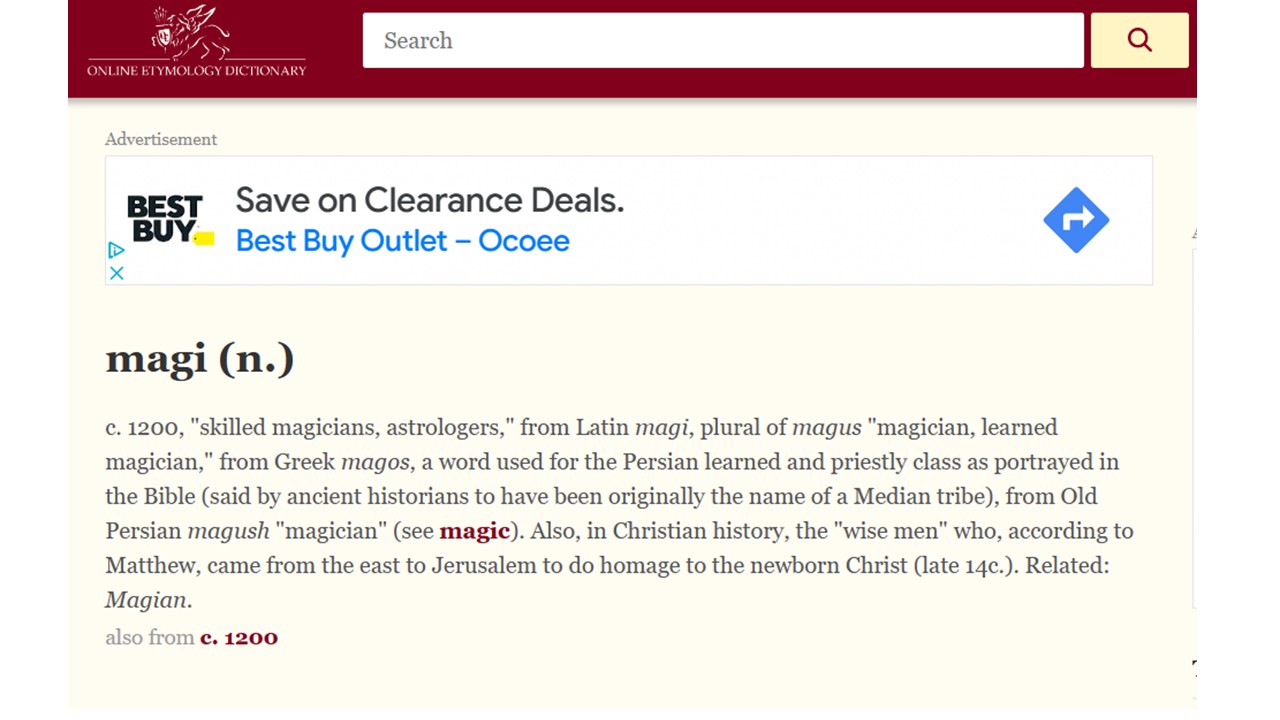Open the AdChoices triangle icon
The image size is (1280, 720).
tap(116, 250)
